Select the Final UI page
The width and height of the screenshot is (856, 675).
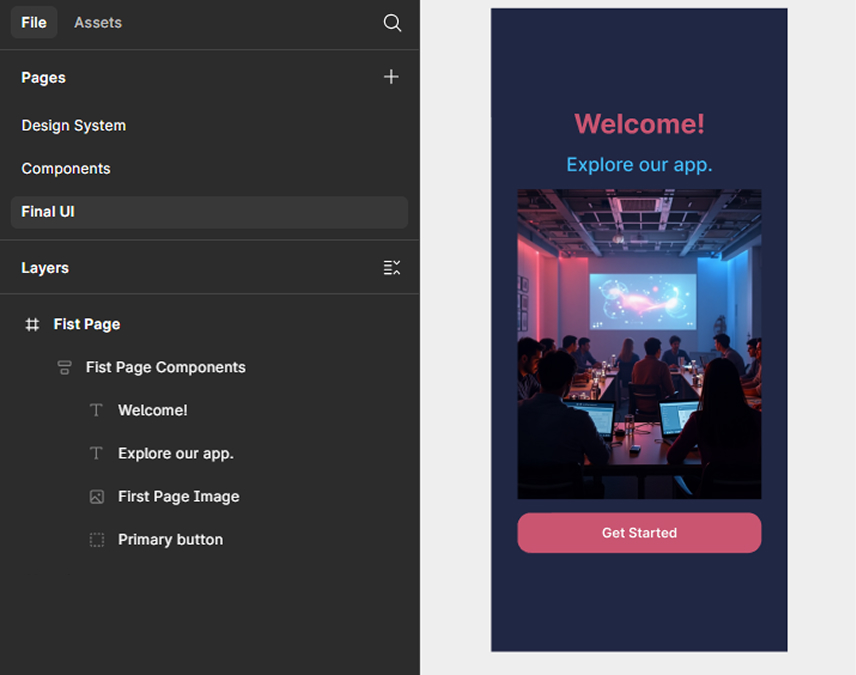210,212
